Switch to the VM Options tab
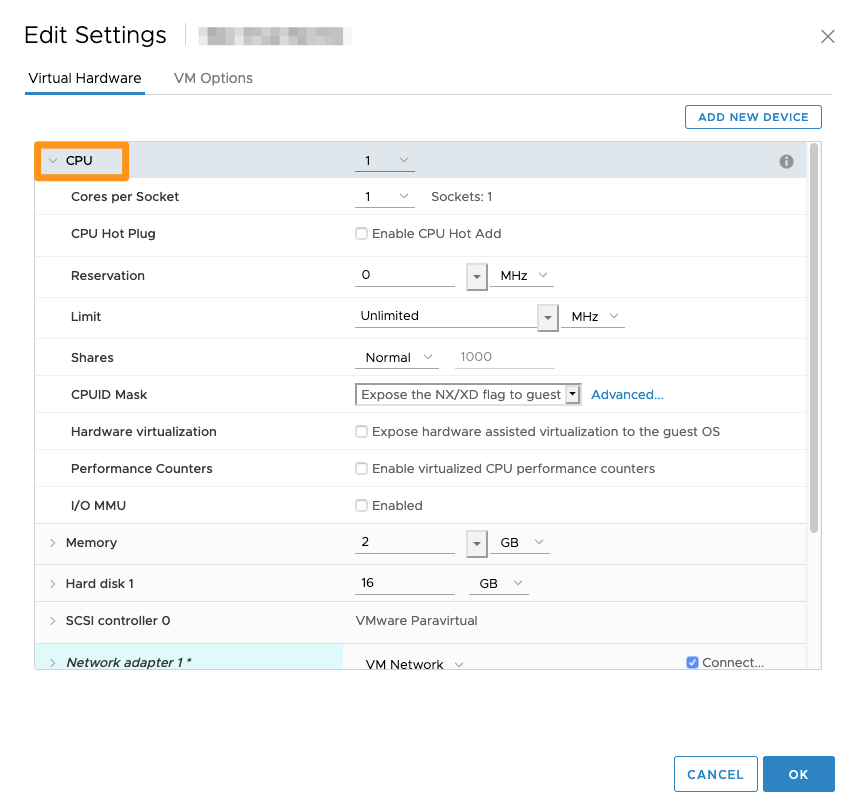Screen dimensions: 857x811 (x=213, y=78)
